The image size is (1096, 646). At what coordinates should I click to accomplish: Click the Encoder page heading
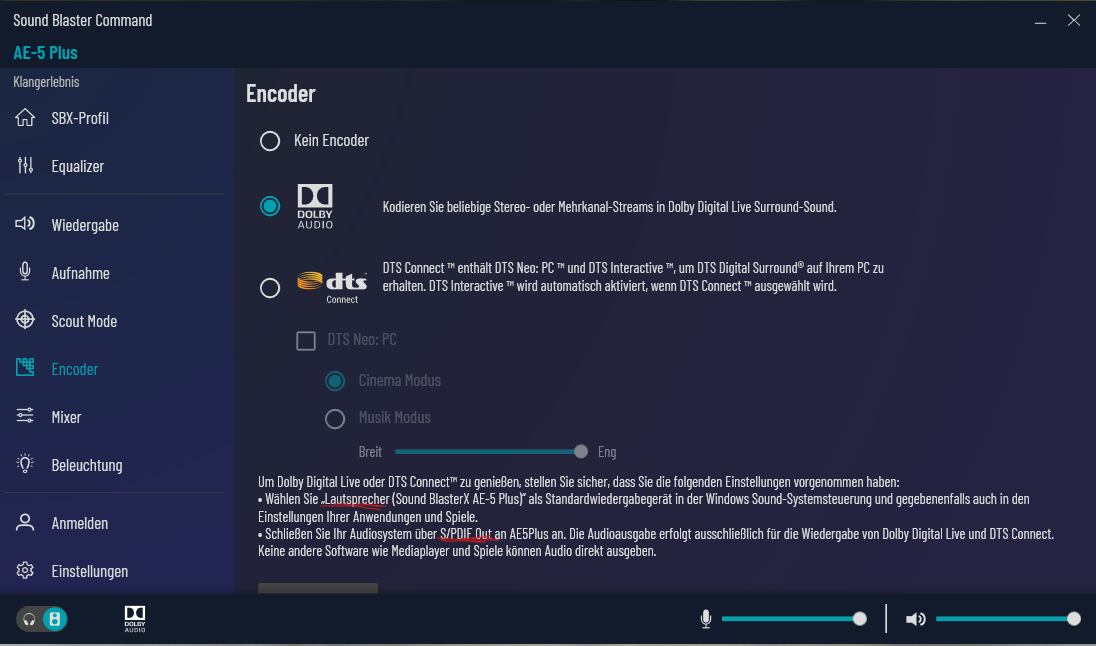pos(281,94)
